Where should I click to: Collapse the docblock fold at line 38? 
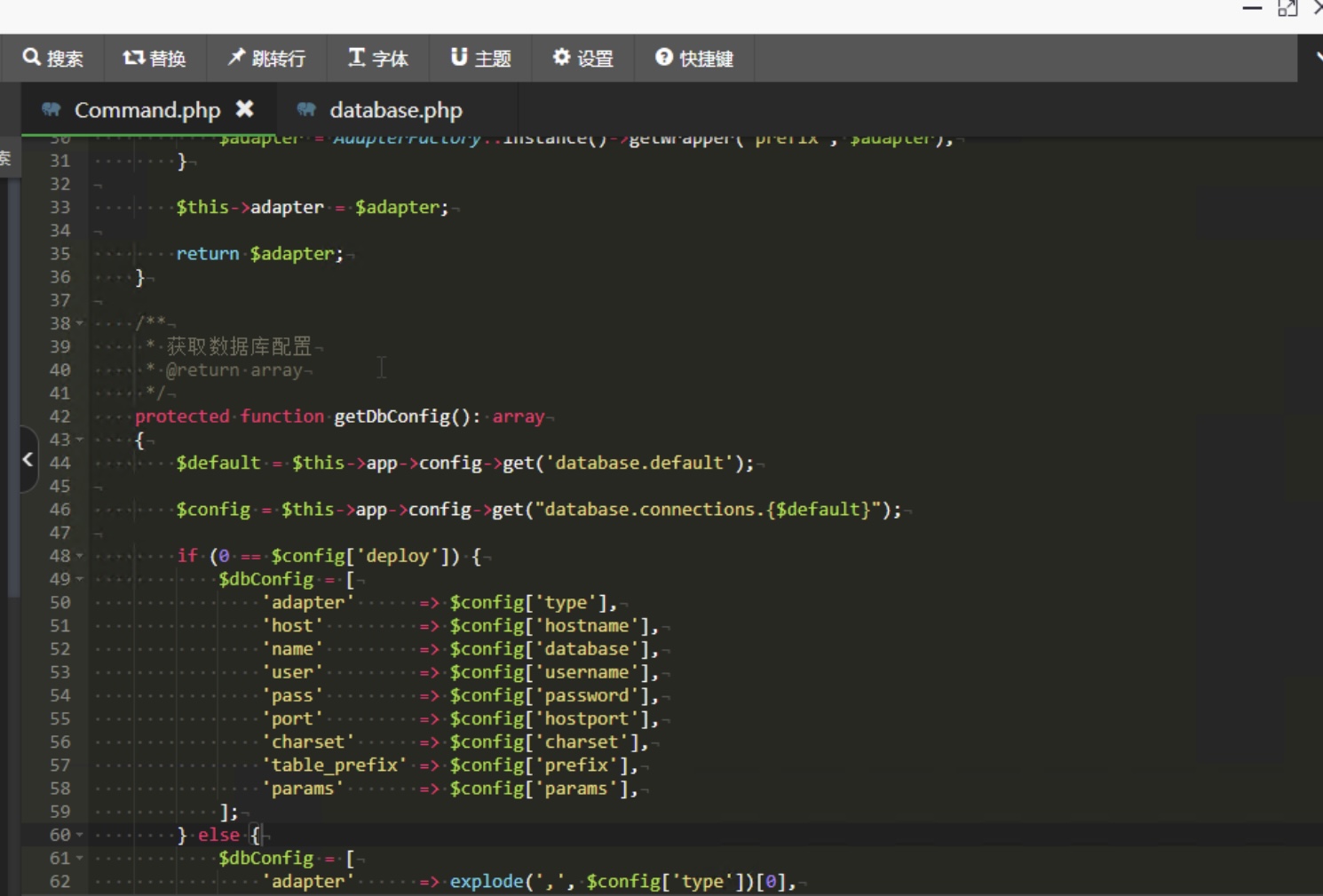[x=77, y=323]
